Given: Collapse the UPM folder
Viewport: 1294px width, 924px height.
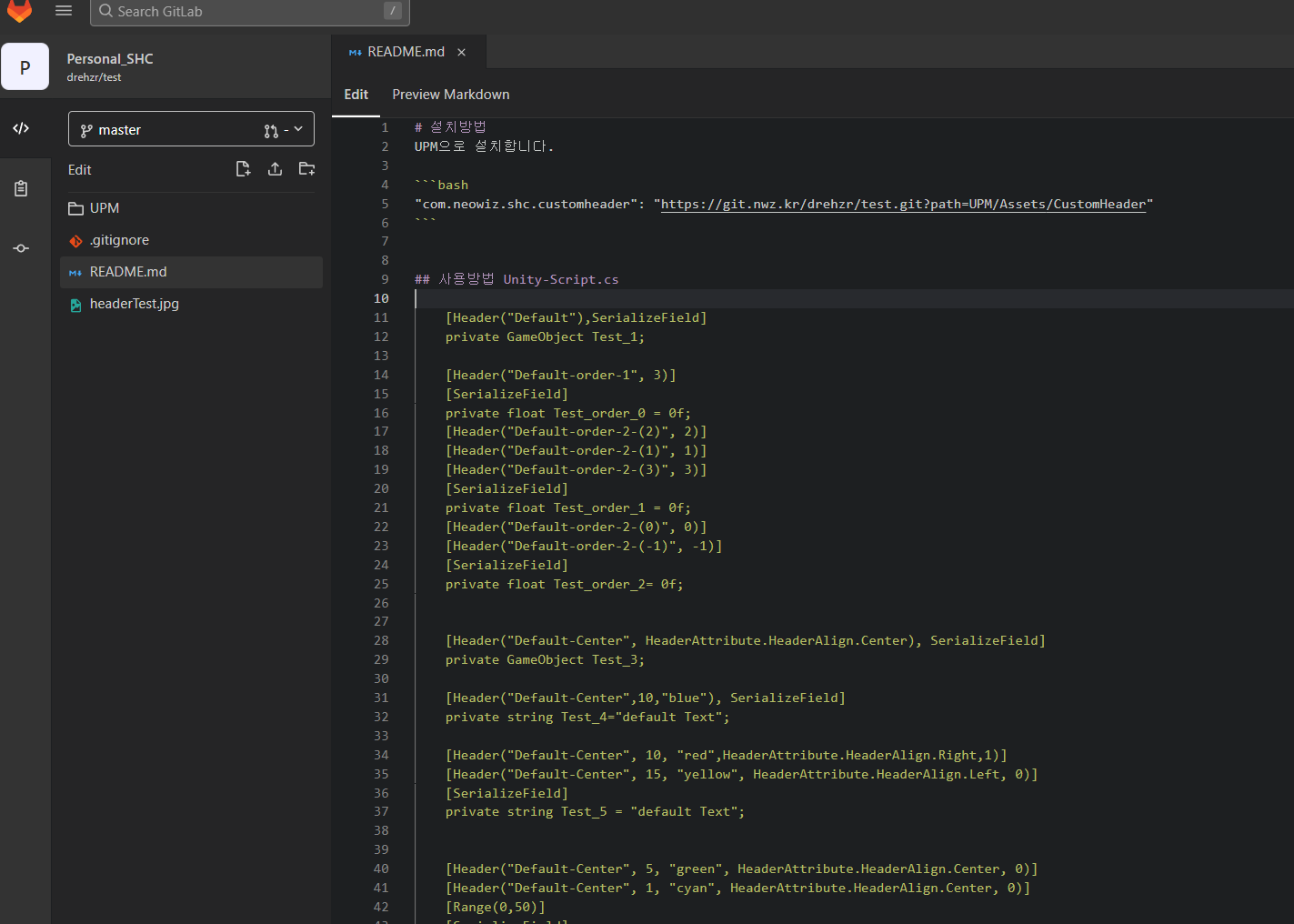Looking at the screenshot, I should point(103,207).
